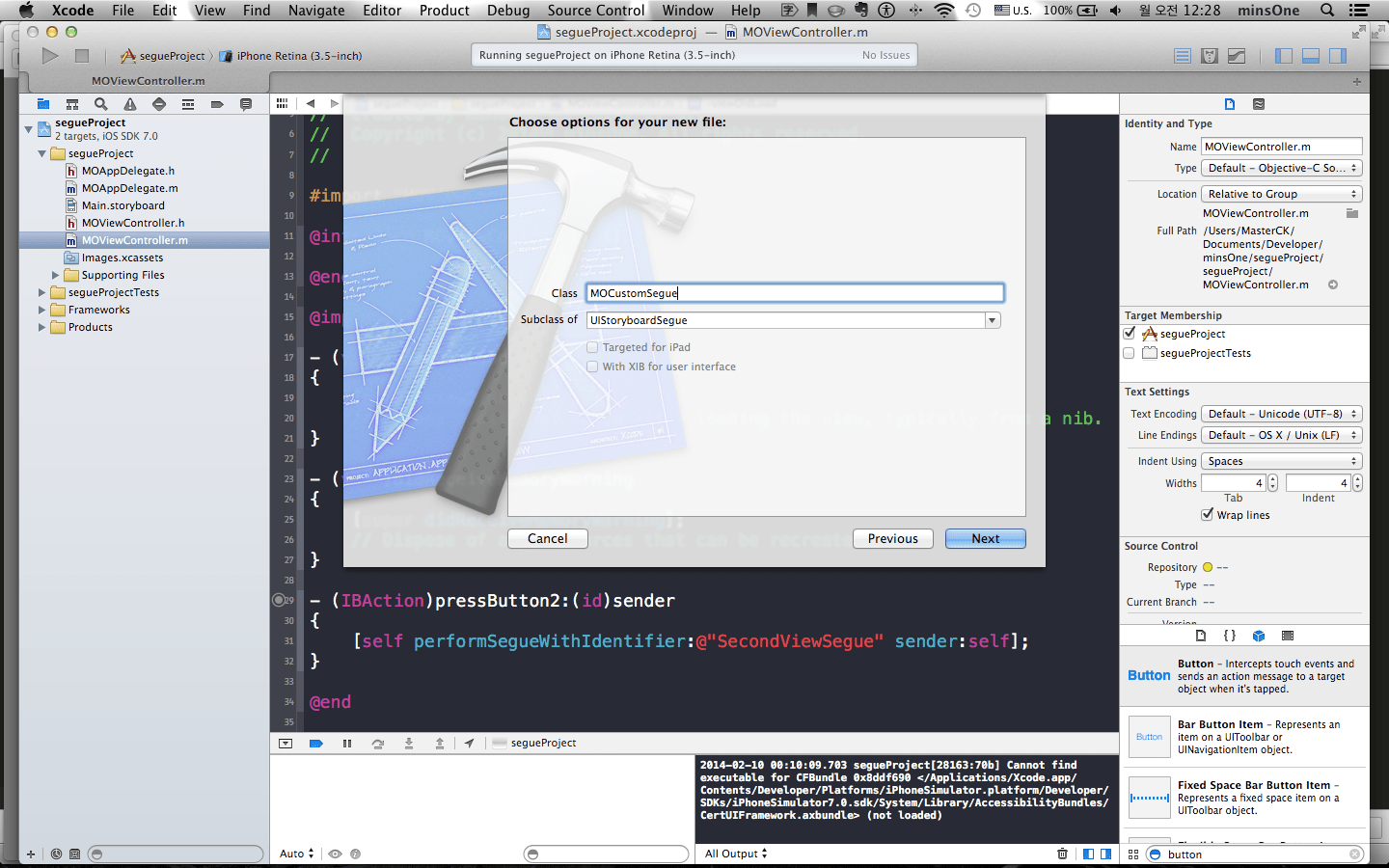This screenshot has width=1389, height=868.
Task: Open the Navigate menu
Action: tap(316, 11)
